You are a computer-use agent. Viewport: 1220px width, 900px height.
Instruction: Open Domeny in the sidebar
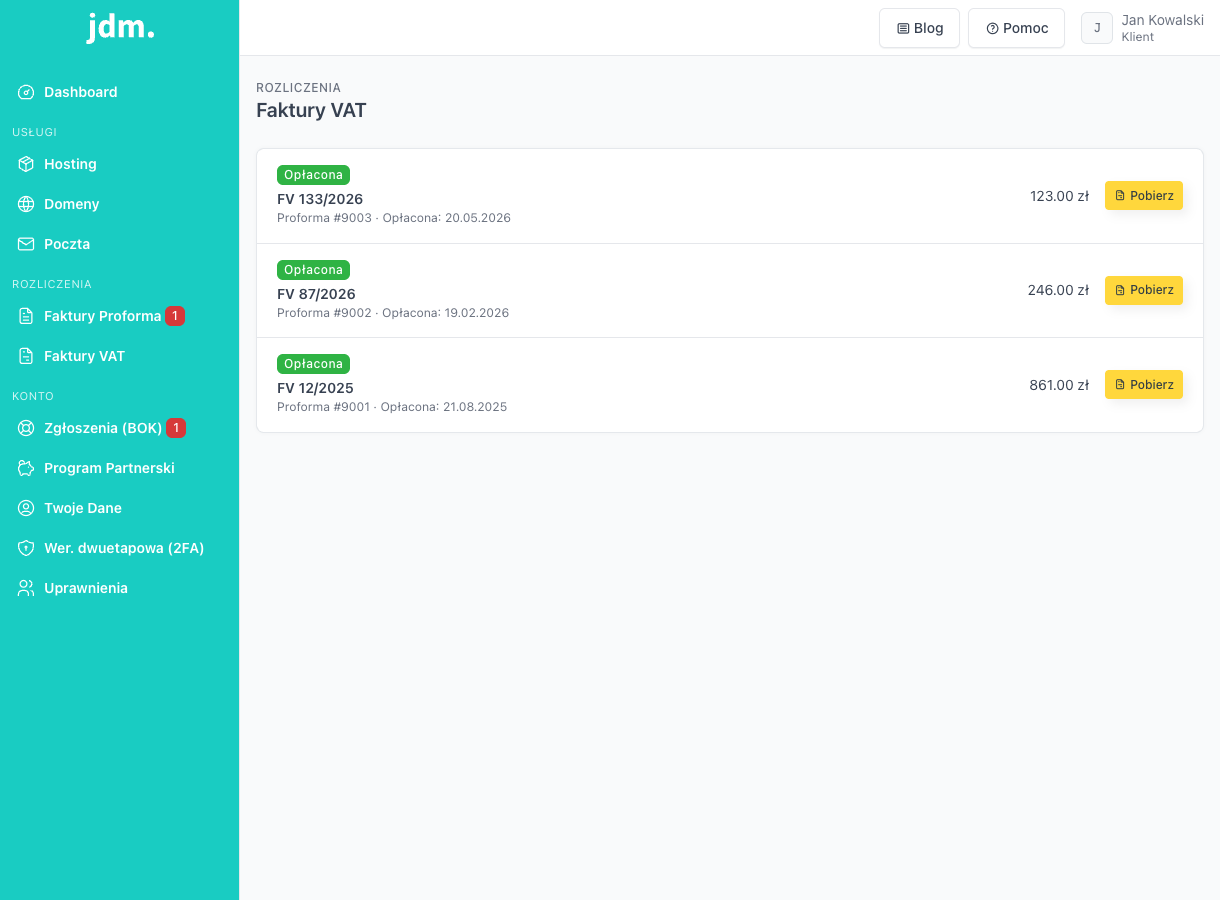coord(119,204)
